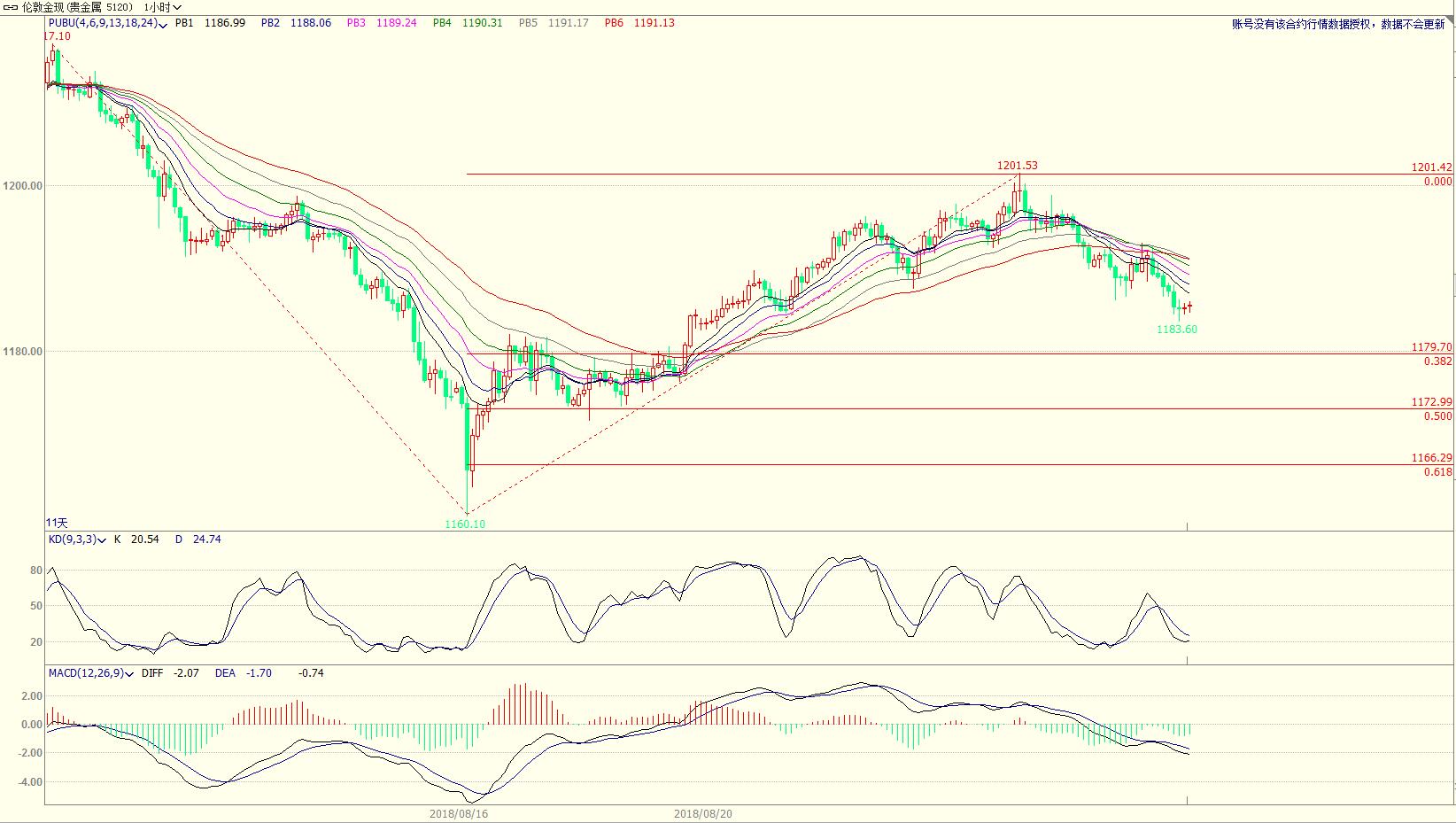Image resolution: width=1456 pixels, height=823 pixels.
Task: Click the PB5 value 1191.17
Action: coord(568,23)
